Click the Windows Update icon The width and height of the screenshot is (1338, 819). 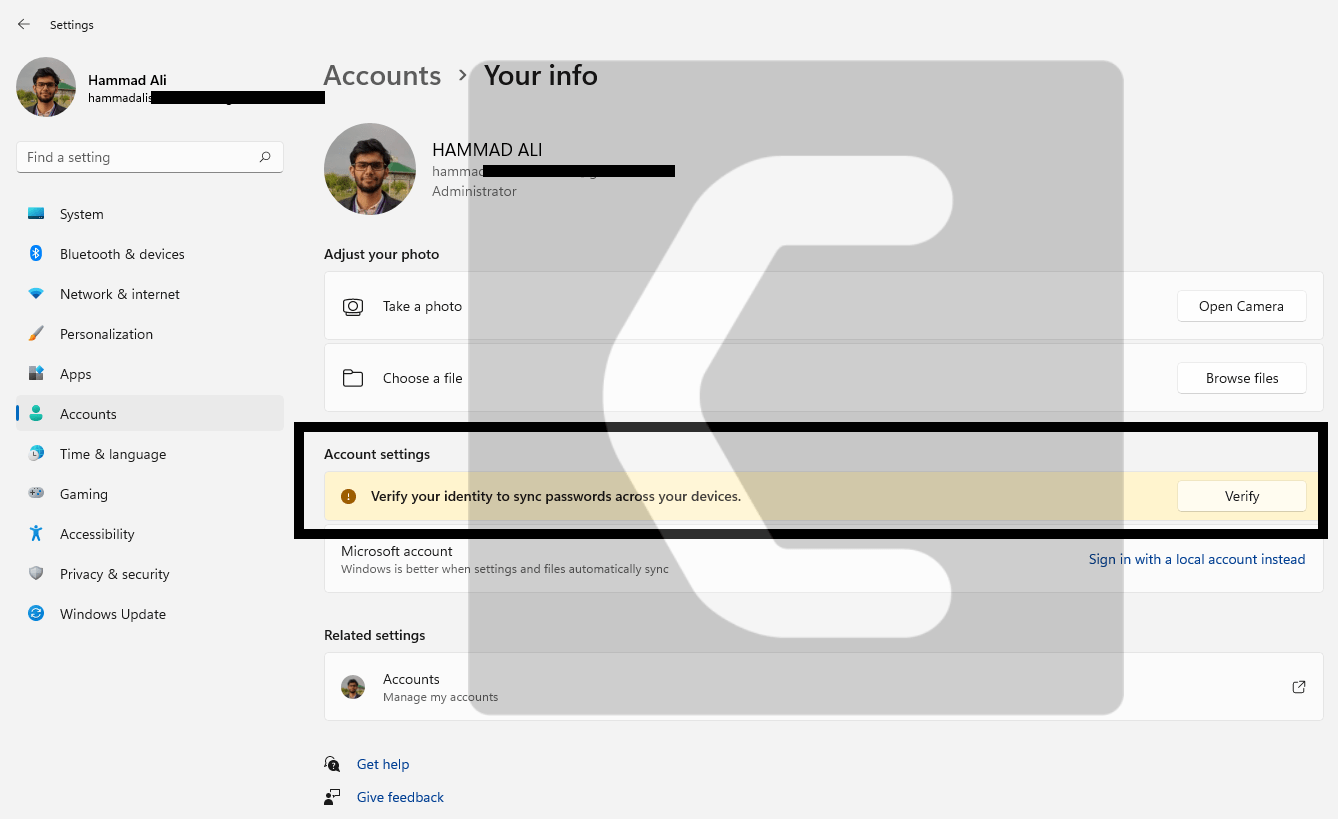tap(36, 614)
